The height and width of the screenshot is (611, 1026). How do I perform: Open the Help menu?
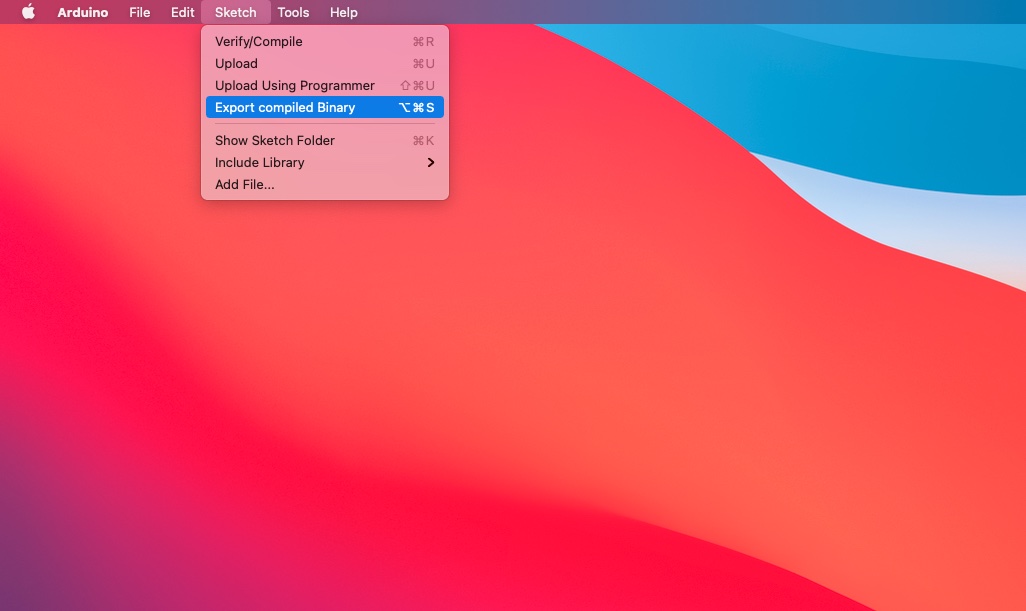pos(343,12)
